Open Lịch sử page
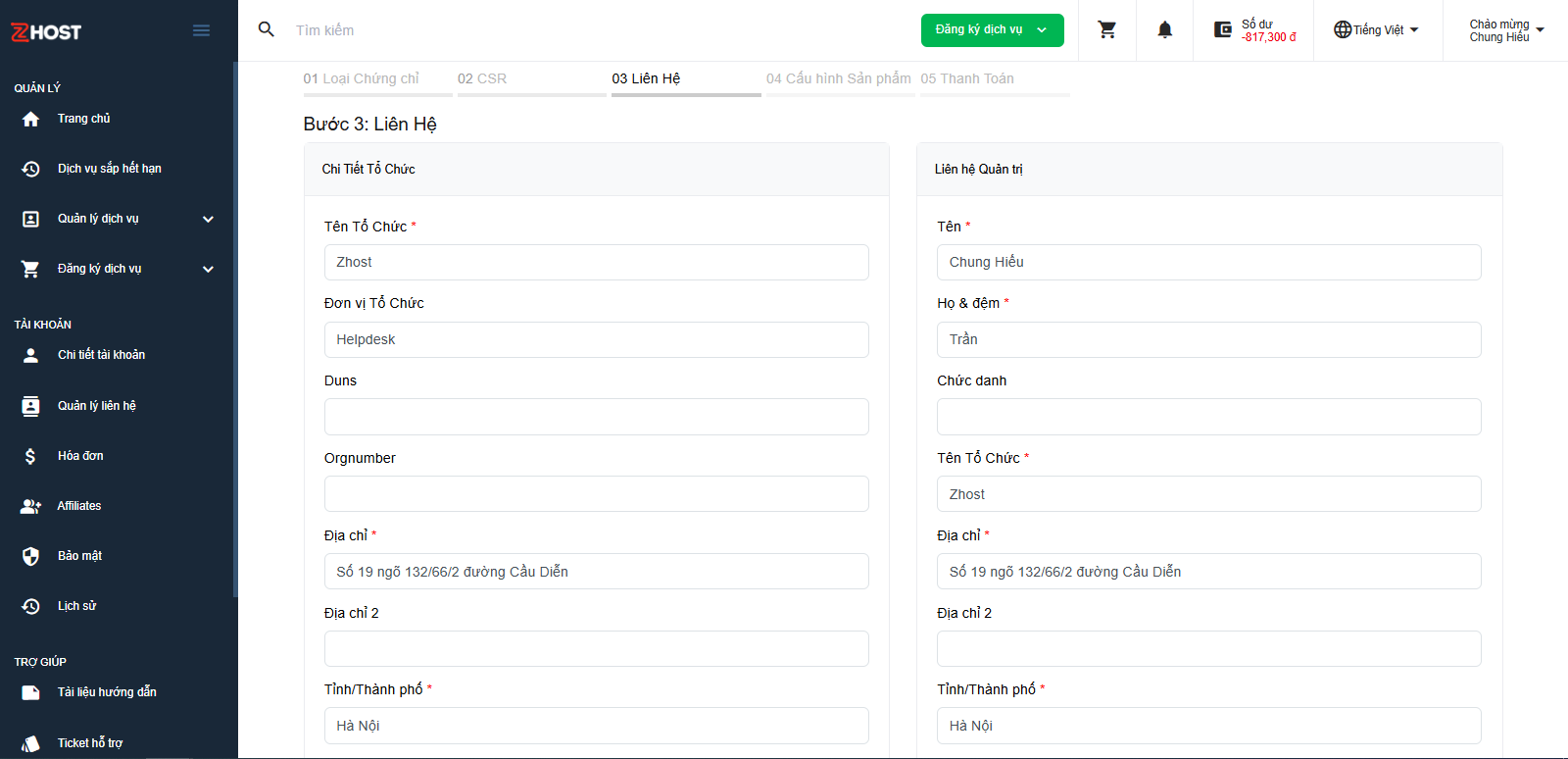1568x759 pixels. pyautogui.click(x=76, y=606)
